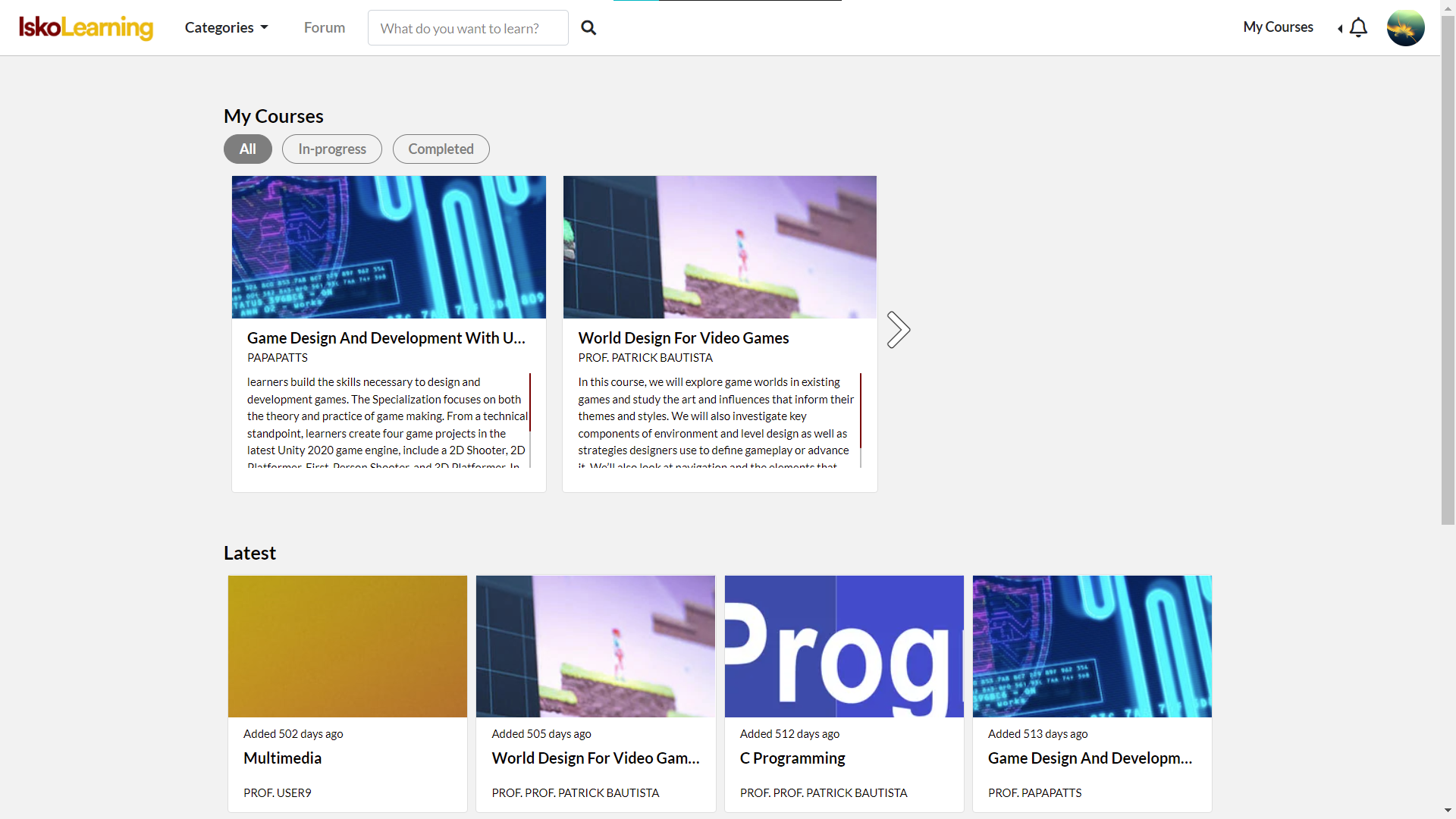Click PROF. PATRICK BAUTISTA under World Design For Video Games
1456x819 pixels.
point(645,358)
